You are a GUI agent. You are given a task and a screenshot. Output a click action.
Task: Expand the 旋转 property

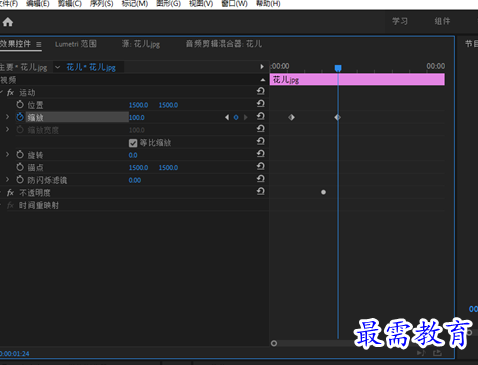click(x=7, y=155)
